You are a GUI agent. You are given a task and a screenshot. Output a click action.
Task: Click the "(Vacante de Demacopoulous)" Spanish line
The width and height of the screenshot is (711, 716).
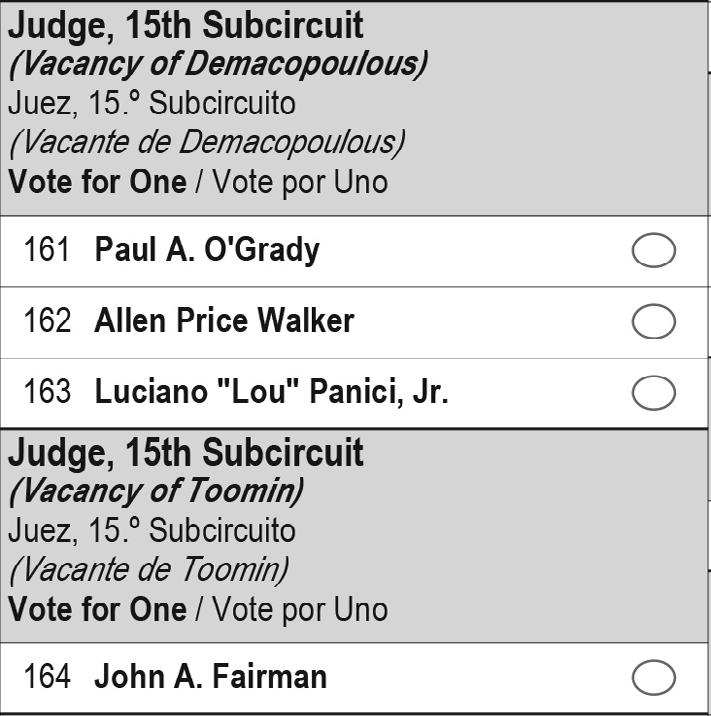[207, 142]
